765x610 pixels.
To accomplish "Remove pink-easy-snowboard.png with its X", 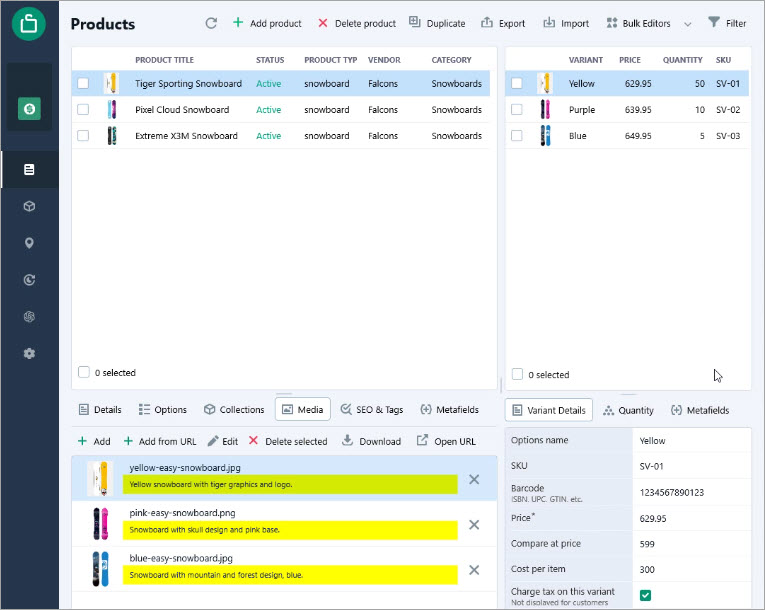I will (474, 525).
